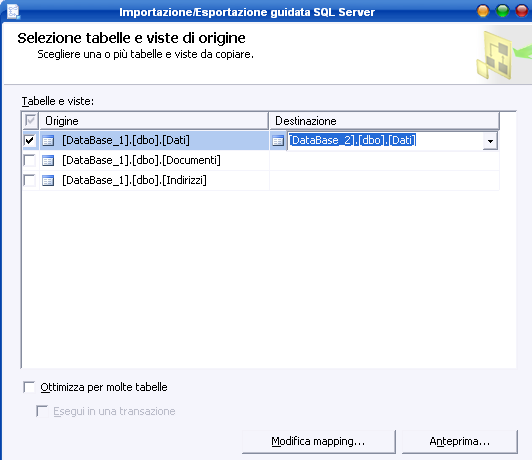Click the Anteprima button
Screen dimensions: 532x460
pos(460,442)
